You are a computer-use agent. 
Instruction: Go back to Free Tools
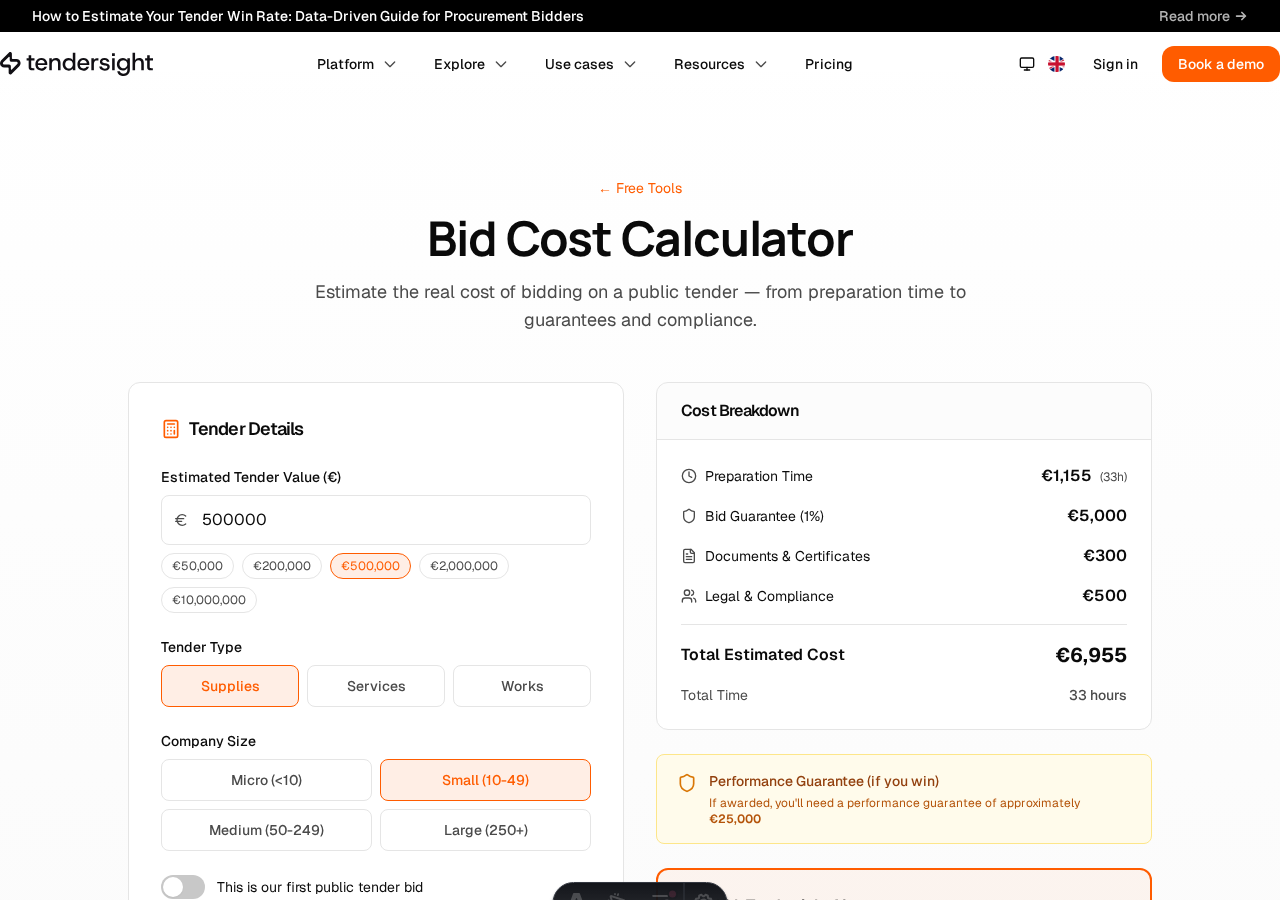click(x=640, y=188)
